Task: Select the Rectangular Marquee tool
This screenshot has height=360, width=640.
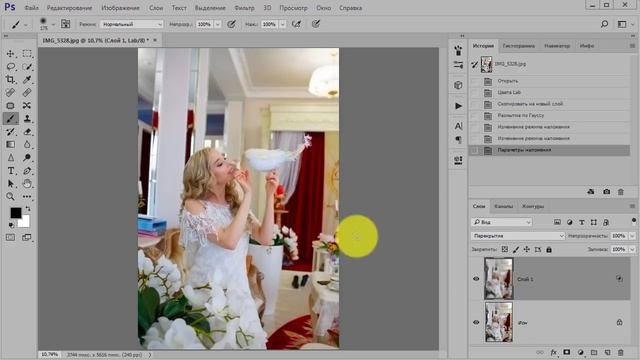Action: coord(27,53)
